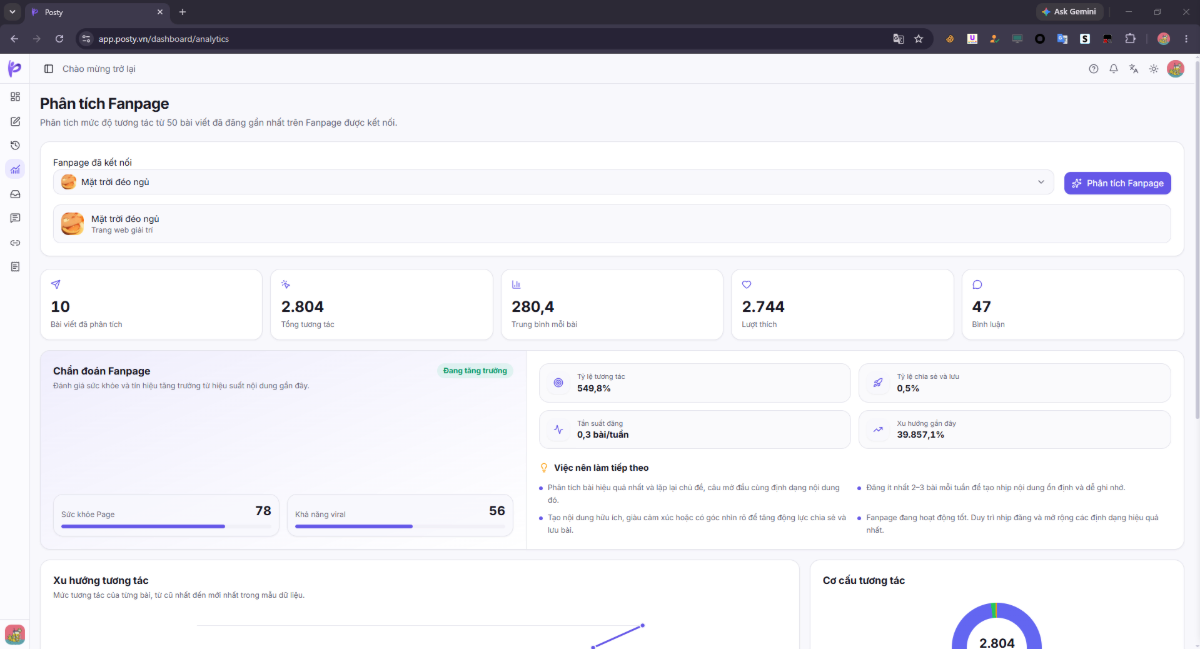Open the Fanpage đã kết nối dropdown
The height and width of the screenshot is (649, 1200).
(x=553, y=182)
